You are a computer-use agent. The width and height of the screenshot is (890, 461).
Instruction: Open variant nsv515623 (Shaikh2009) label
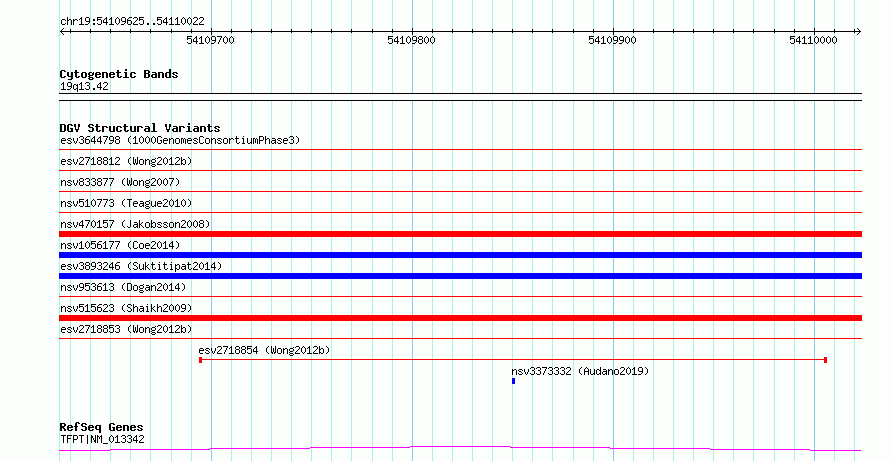point(126,308)
